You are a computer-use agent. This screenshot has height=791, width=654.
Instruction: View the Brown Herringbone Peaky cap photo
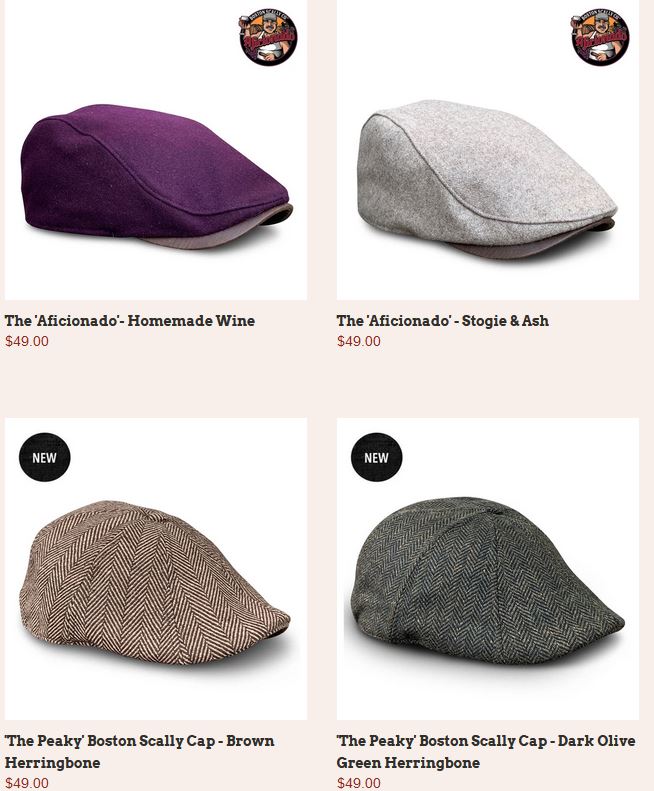coord(156,569)
